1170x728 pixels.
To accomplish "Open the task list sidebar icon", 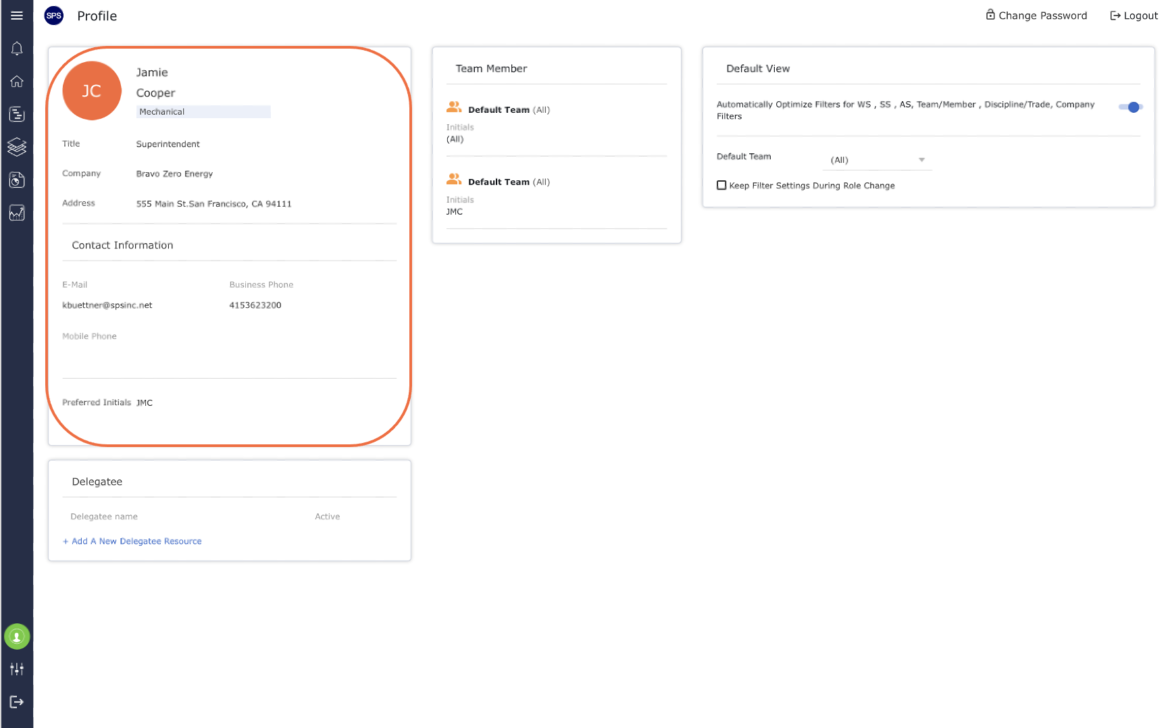I will [16, 114].
